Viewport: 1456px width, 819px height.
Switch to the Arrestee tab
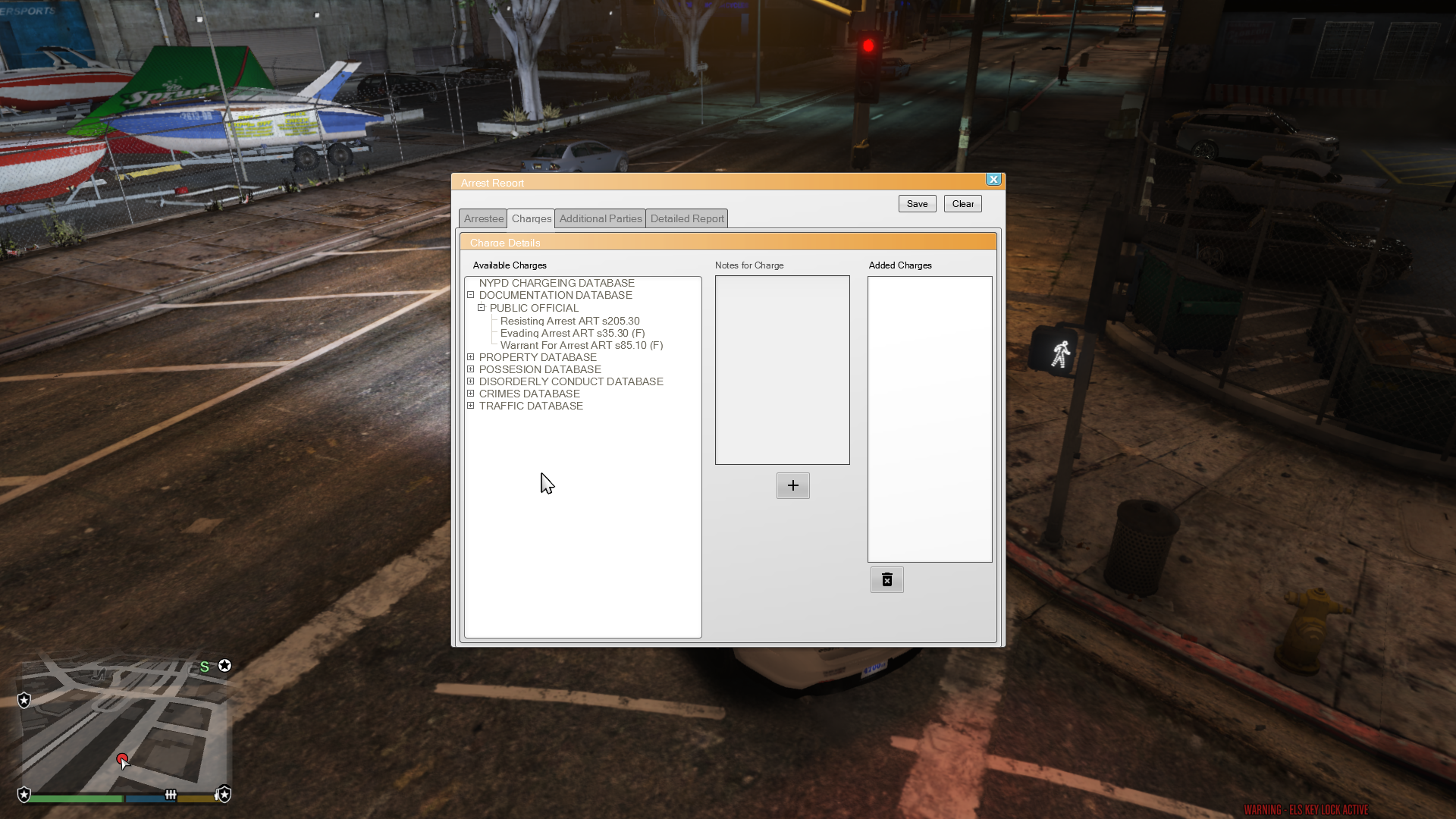(x=483, y=218)
